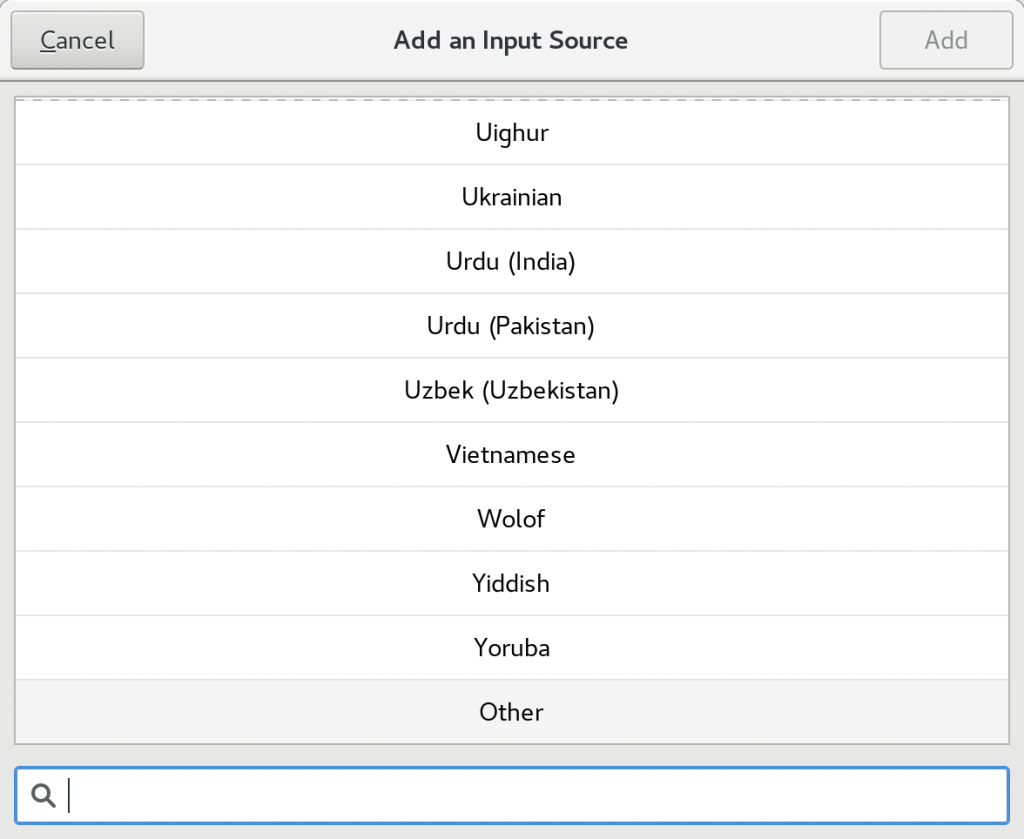Select Urdu (Pakistan) from the list
The height and width of the screenshot is (839, 1024).
(x=511, y=325)
